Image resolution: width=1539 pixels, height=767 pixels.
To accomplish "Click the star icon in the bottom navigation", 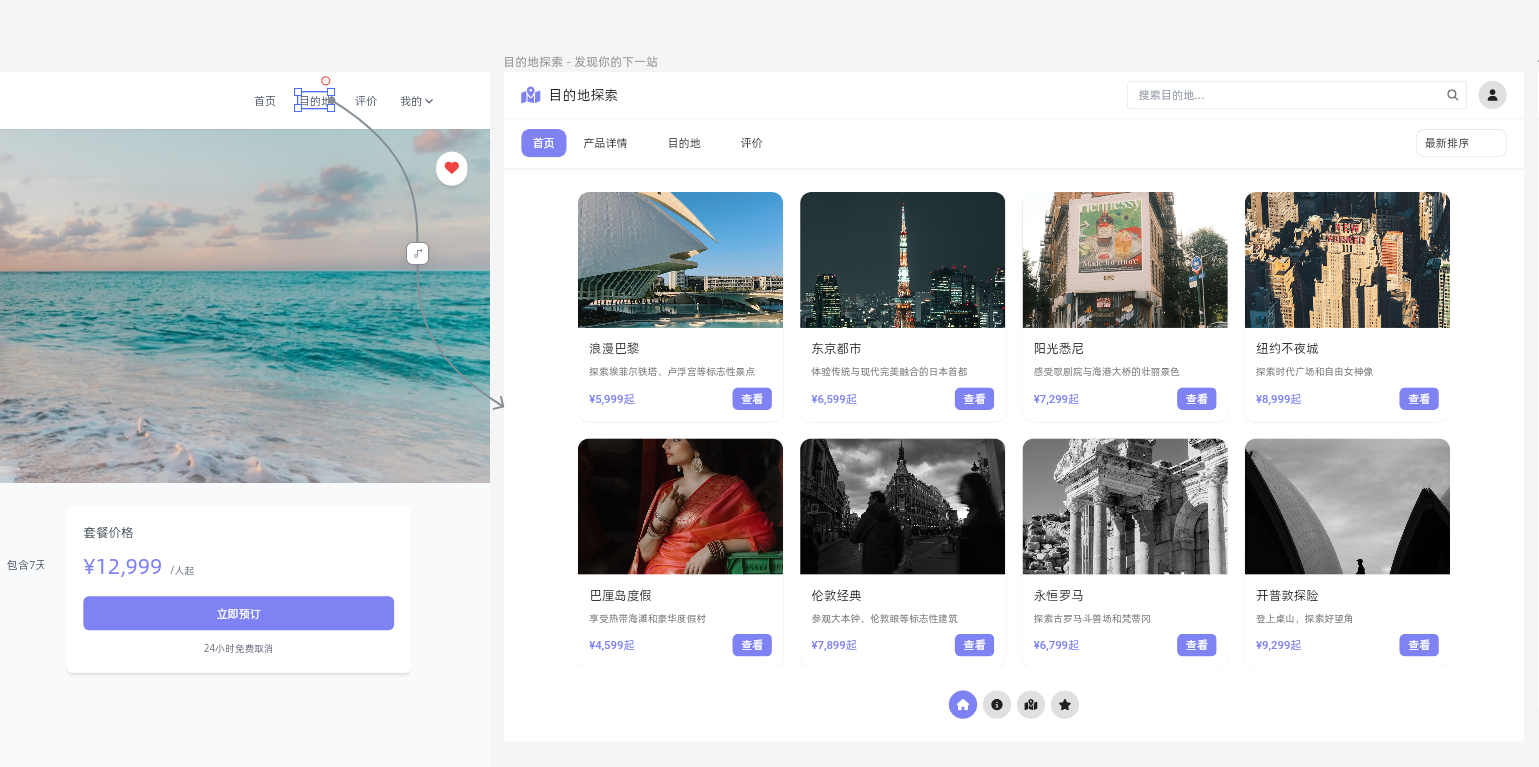I will coord(1065,705).
